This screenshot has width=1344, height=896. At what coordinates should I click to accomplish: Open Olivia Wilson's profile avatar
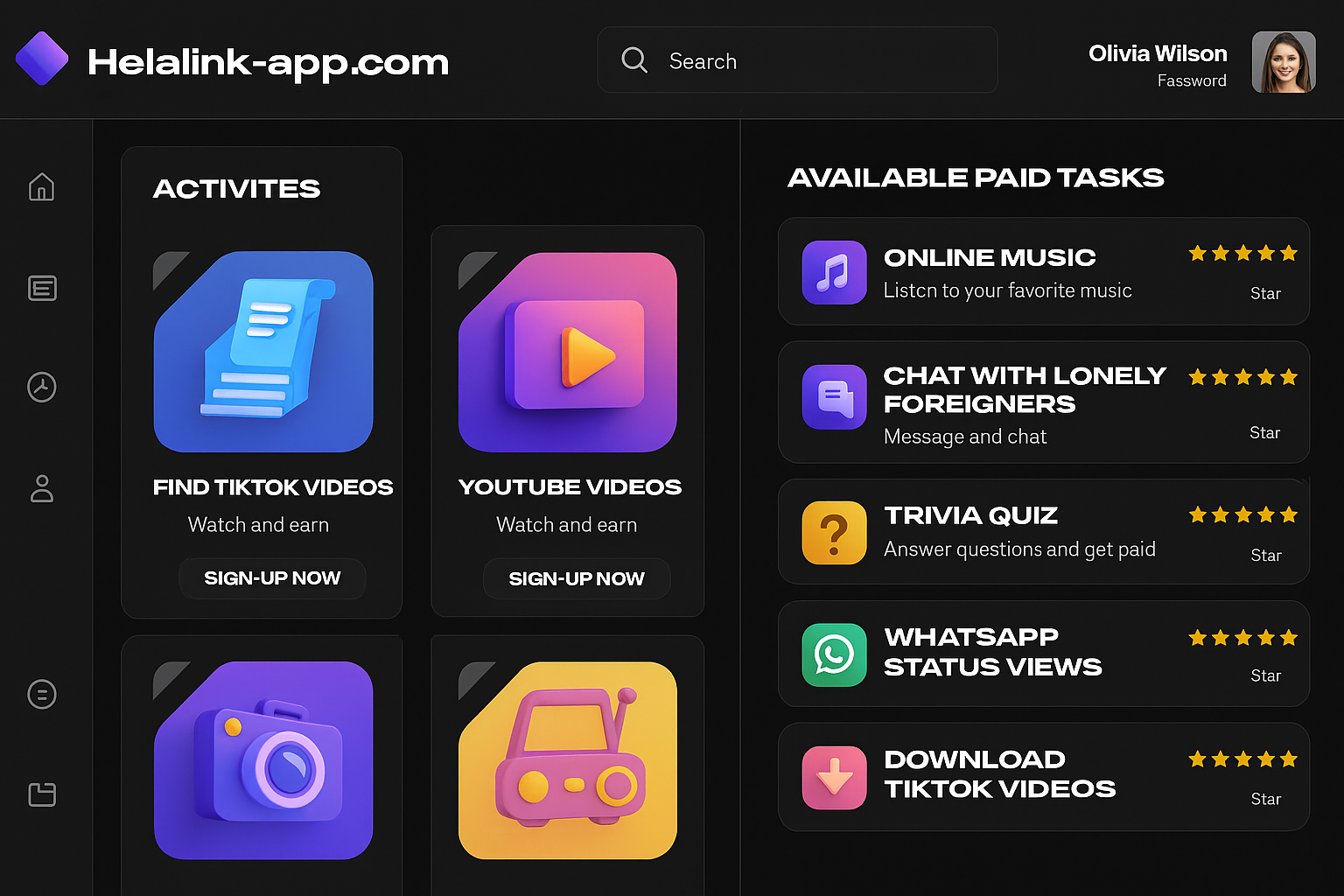tap(1283, 62)
